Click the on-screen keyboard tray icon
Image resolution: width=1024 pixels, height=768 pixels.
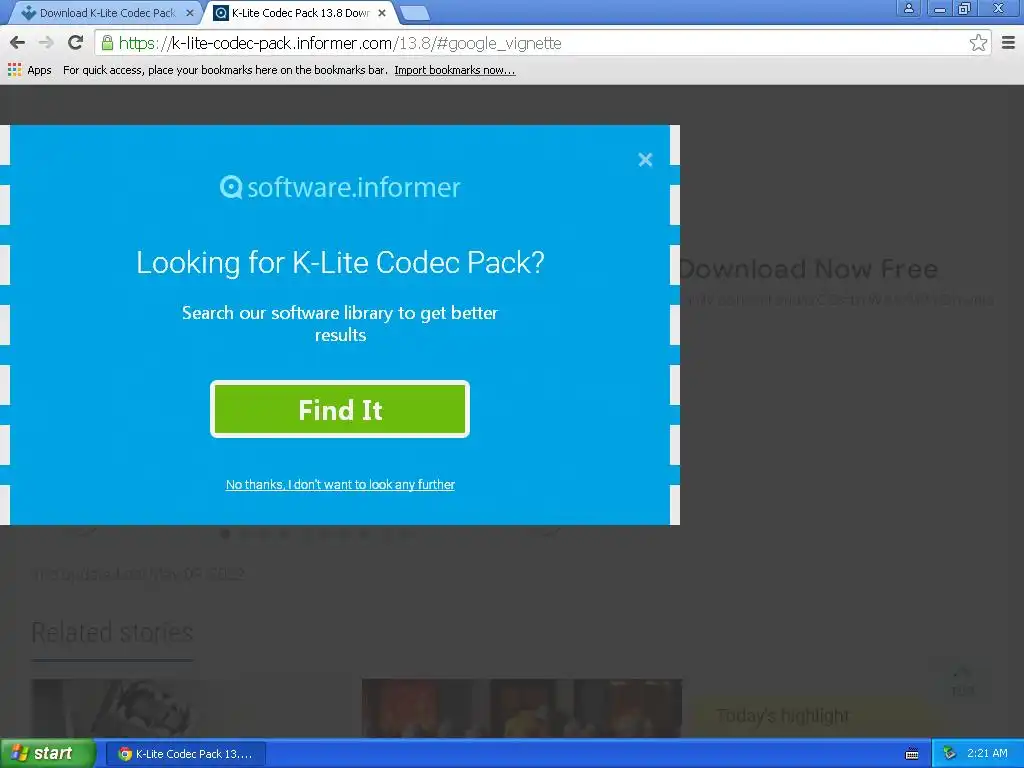[912, 754]
